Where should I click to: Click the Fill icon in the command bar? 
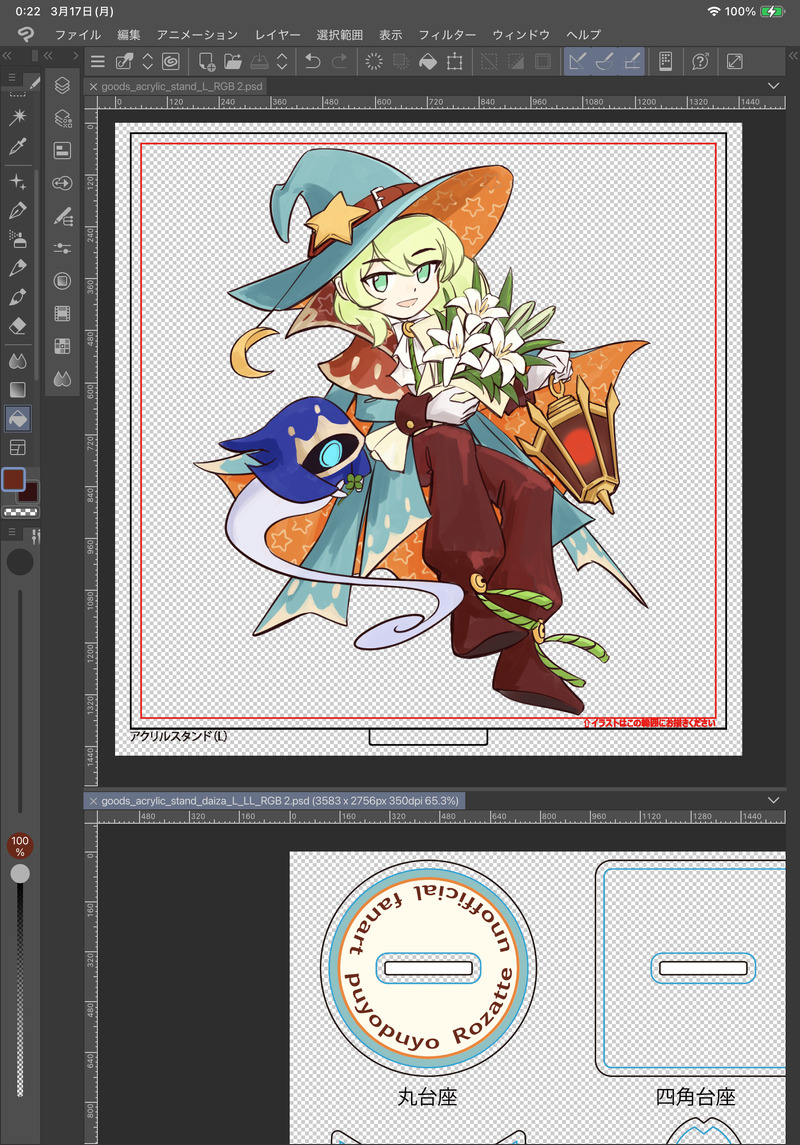tap(428, 61)
